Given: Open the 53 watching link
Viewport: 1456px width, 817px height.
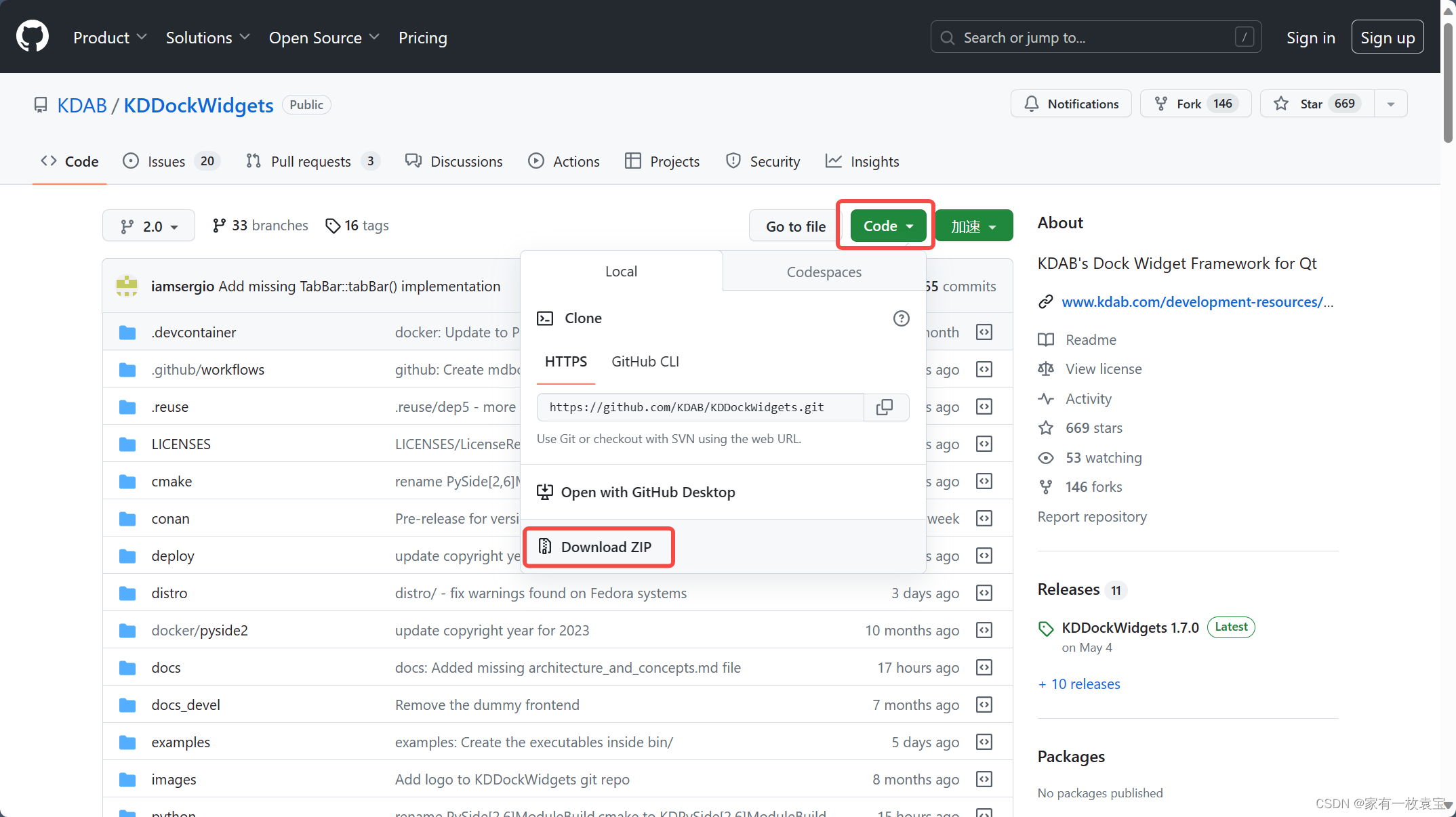Looking at the screenshot, I should (x=1104, y=457).
